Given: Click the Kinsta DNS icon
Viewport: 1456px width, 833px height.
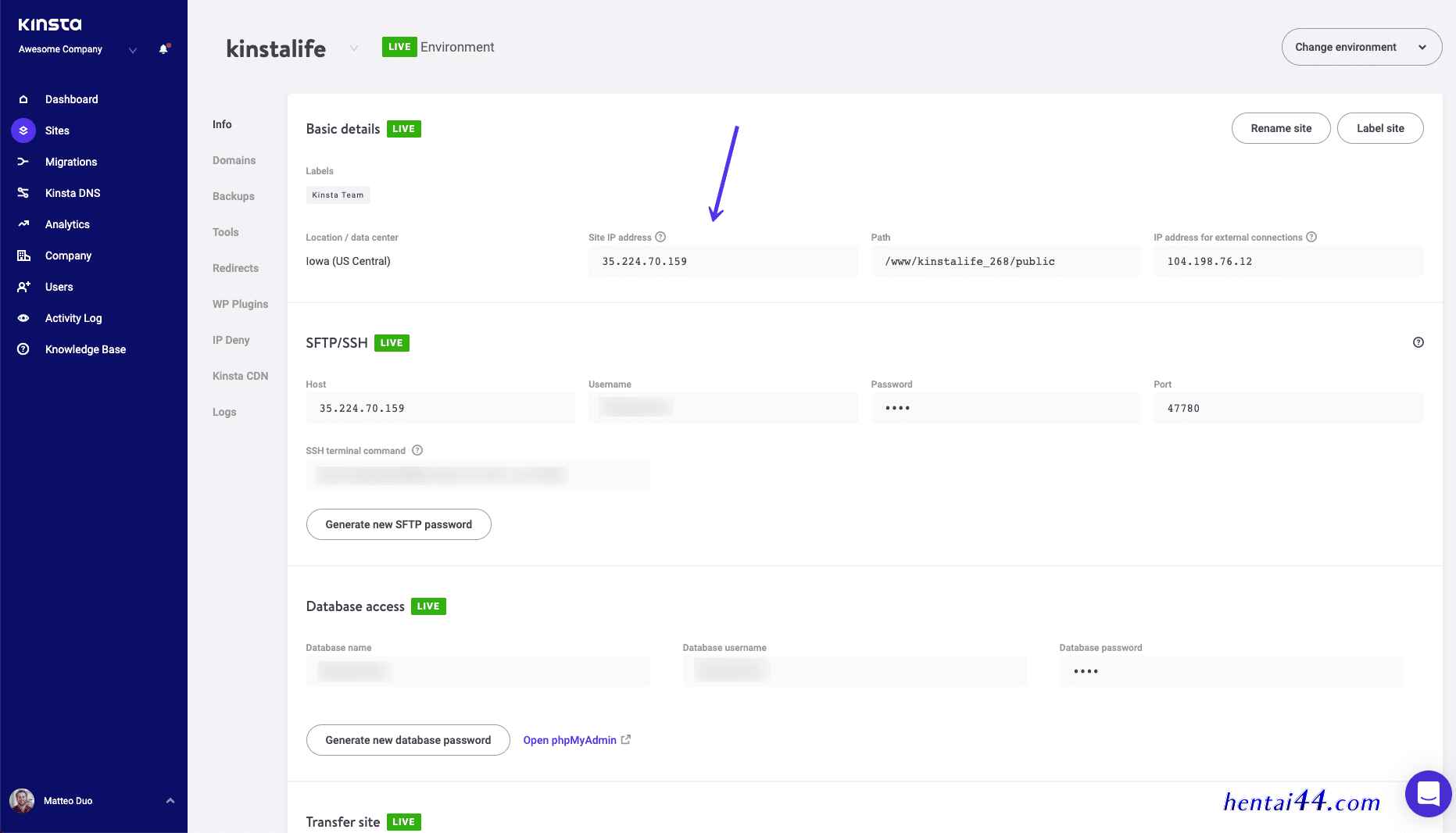Looking at the screenshot, I should pyautogui.click(x=23, y=193).
